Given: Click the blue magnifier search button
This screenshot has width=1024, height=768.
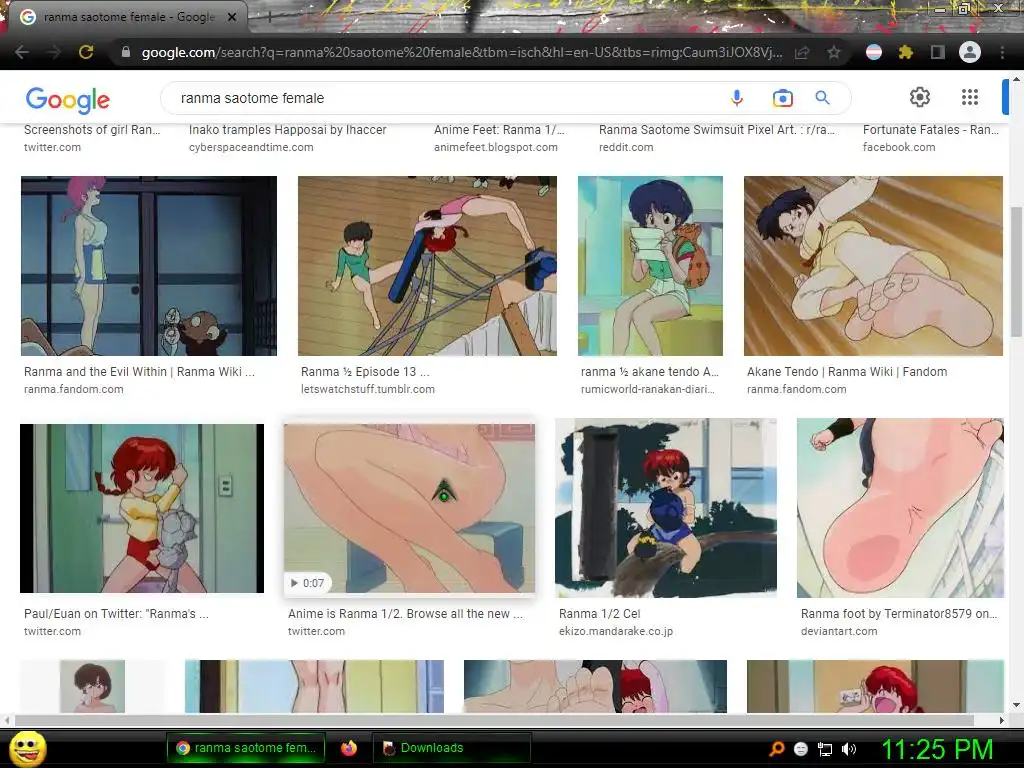Looking at the screenshot, I should pos(823,98).
